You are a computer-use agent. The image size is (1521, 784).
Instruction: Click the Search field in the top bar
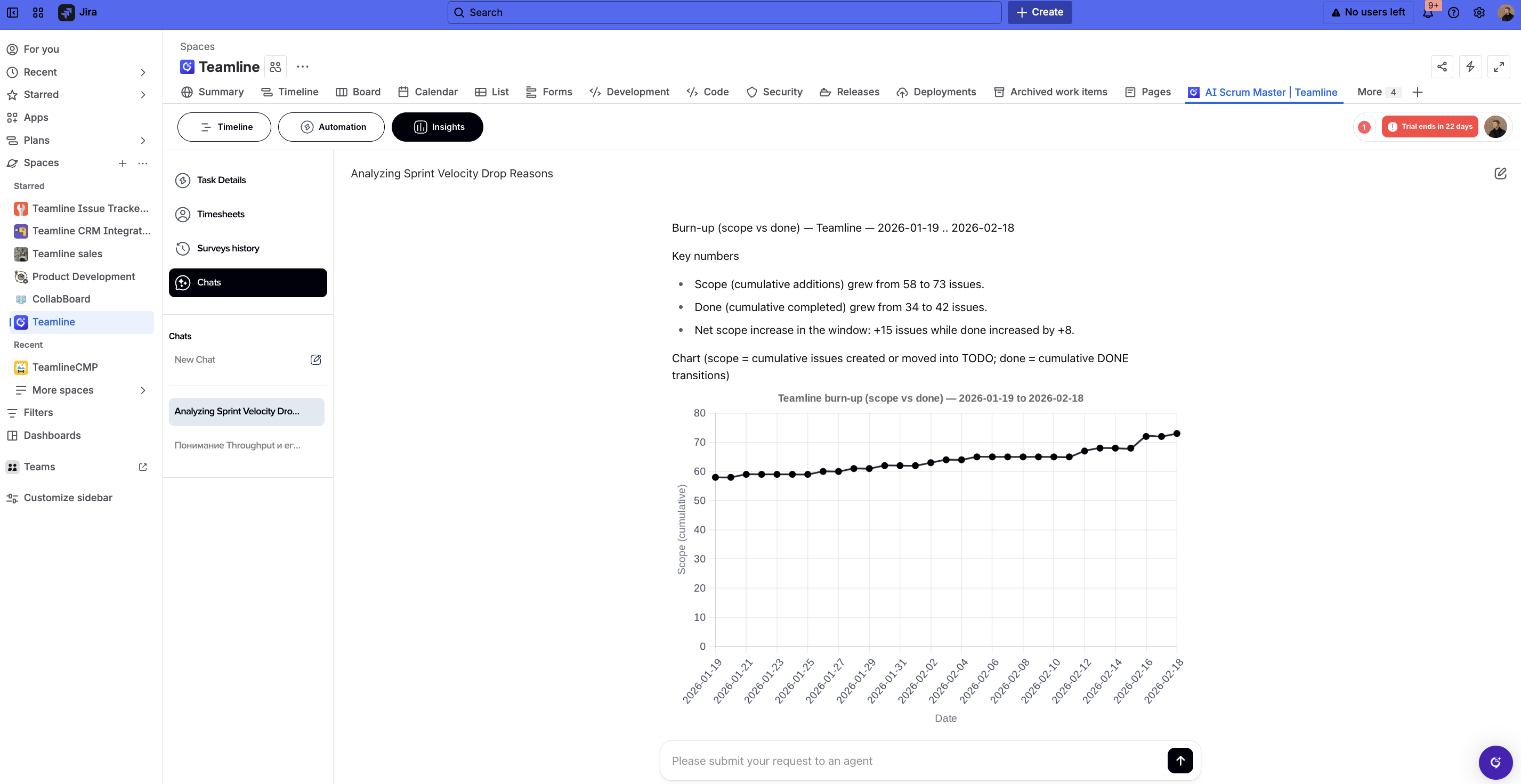pos(724,12)
